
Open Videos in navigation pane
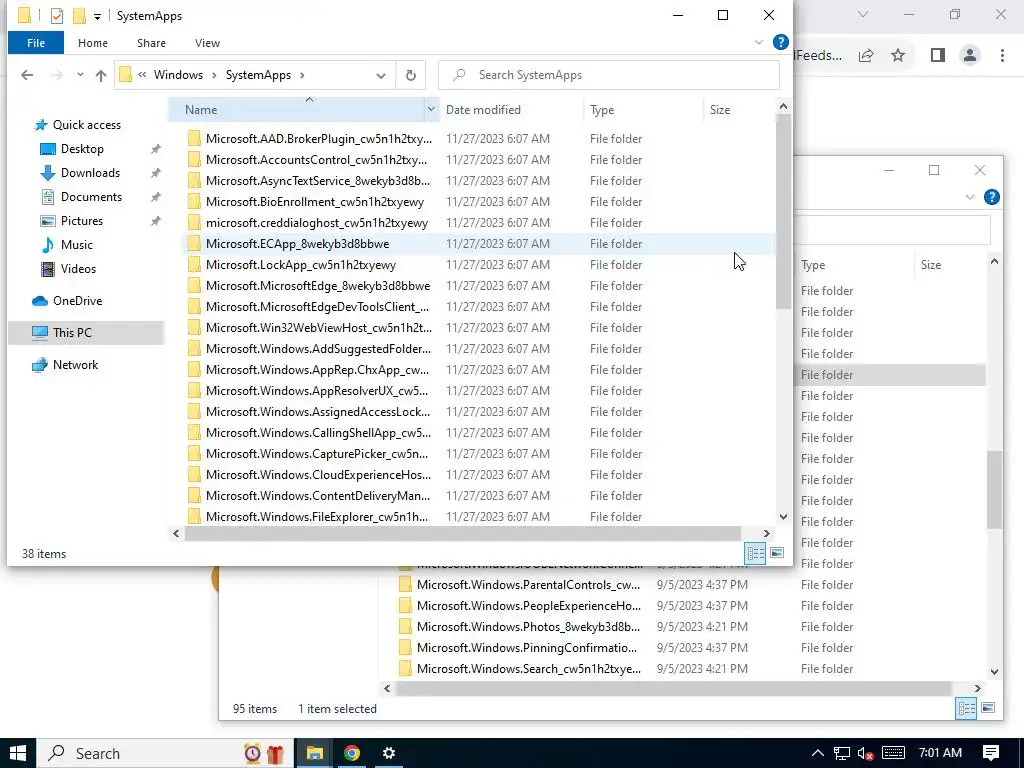pyautogui.click(x=78, y=268)
